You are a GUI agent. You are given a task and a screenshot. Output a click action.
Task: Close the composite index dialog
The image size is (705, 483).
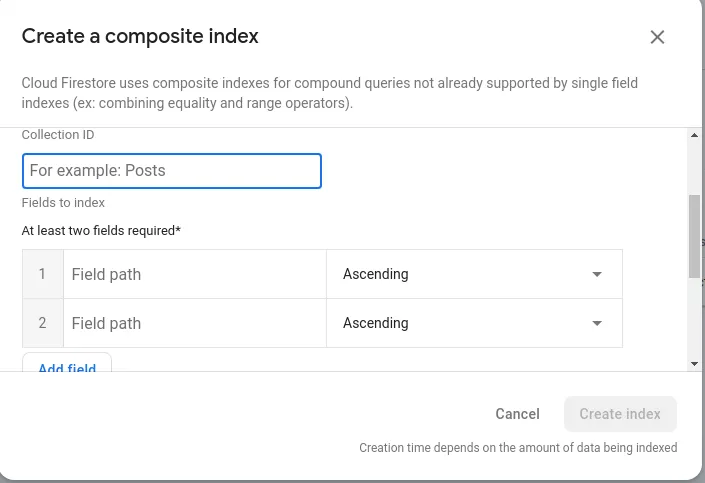(657, 37)
